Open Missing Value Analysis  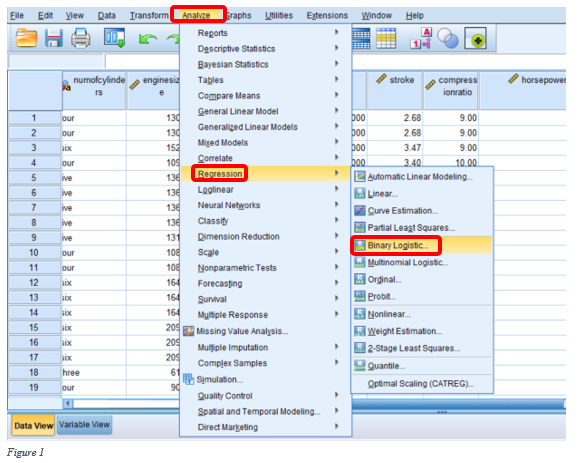coord(266,331)
